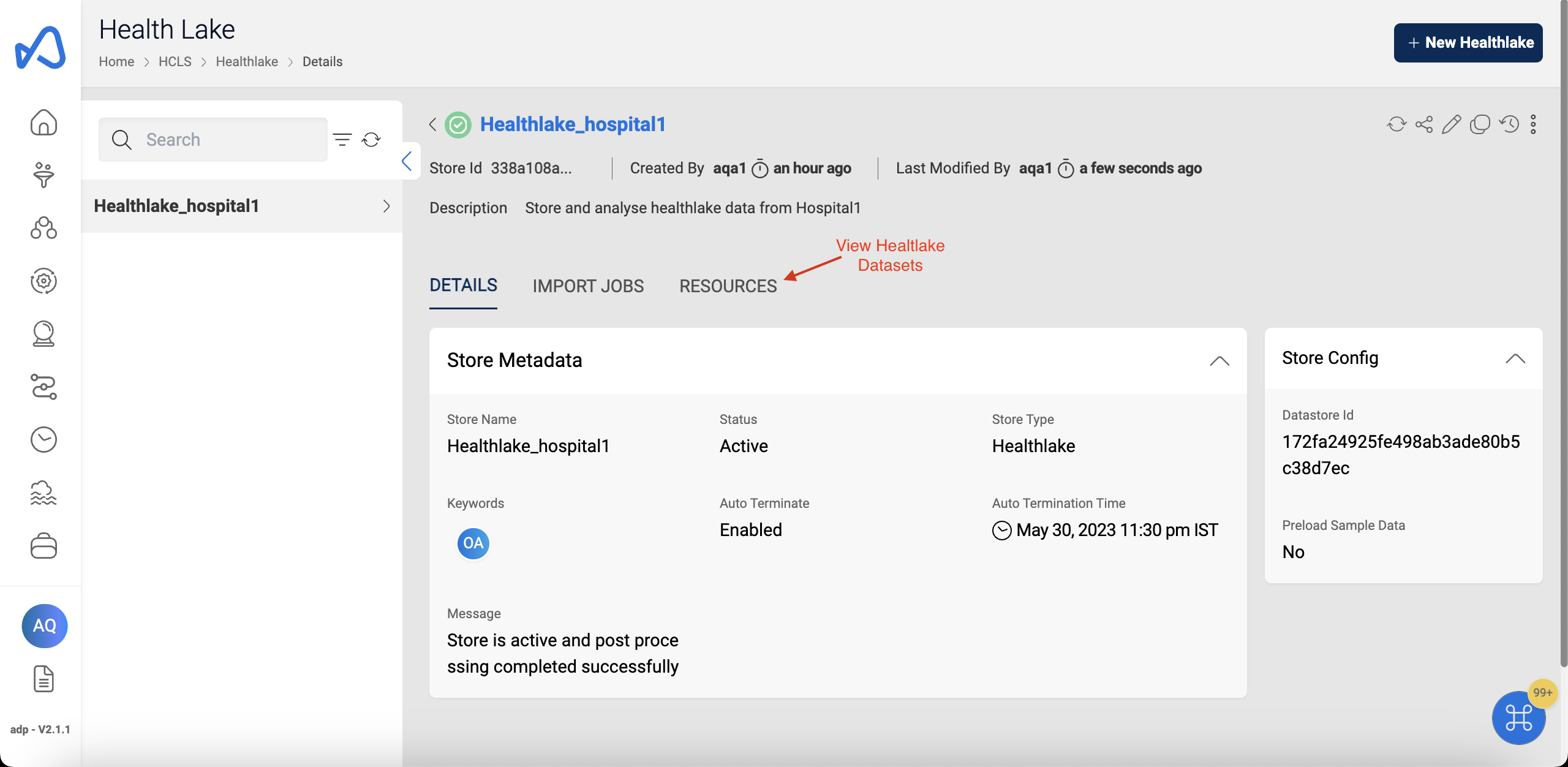Expand the Healthlake_hospital1 list row chevron
The height and width of the screenshot is (767, 1568).
click(386, 206)
